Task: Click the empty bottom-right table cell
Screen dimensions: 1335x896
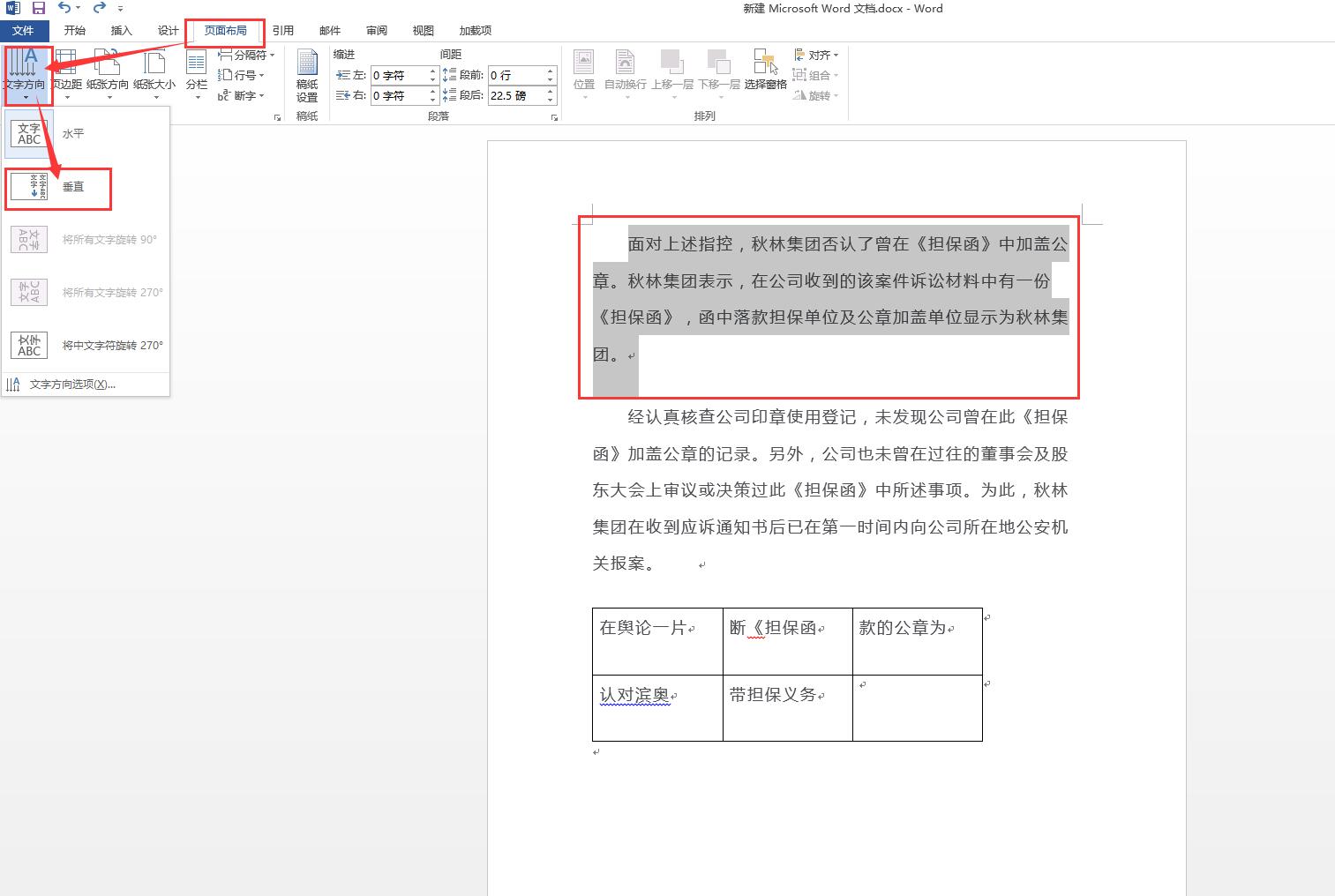Action: [x=917, y=708]
